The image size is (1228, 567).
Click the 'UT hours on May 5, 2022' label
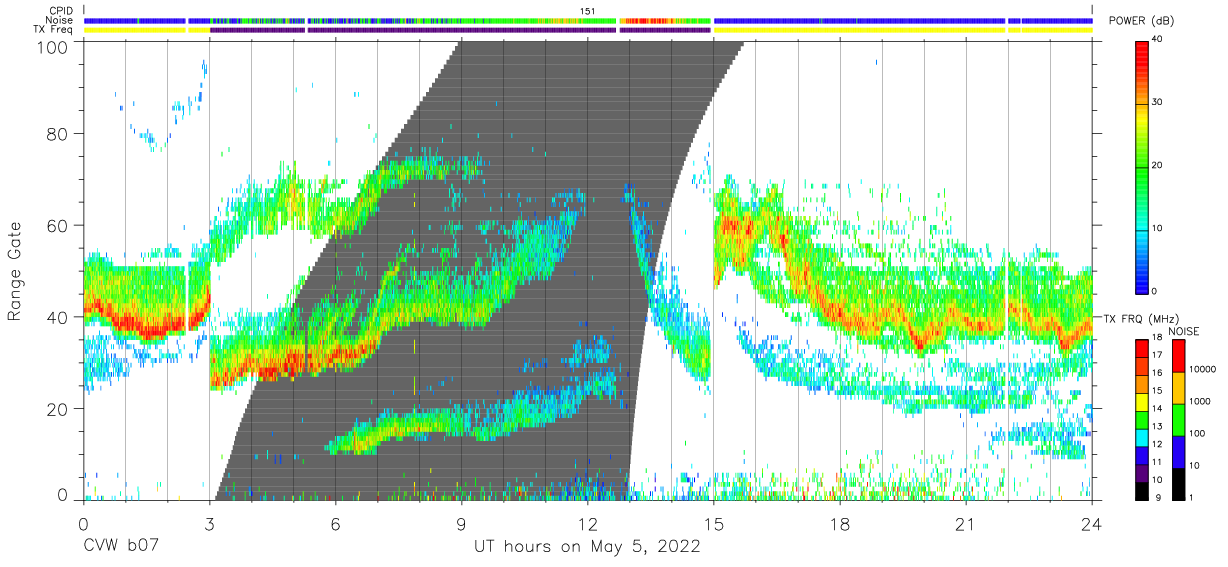[587, 548]
